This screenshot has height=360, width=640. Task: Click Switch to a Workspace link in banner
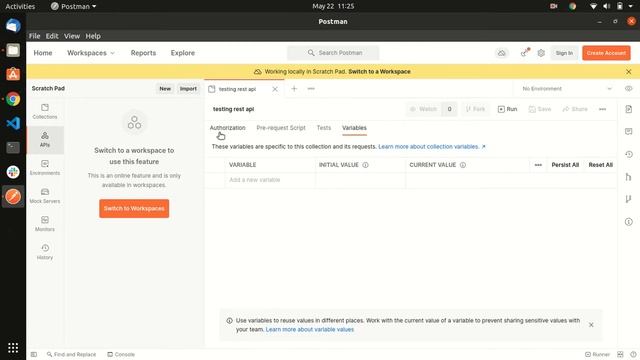pyautogui.click(x=379, y=71)
